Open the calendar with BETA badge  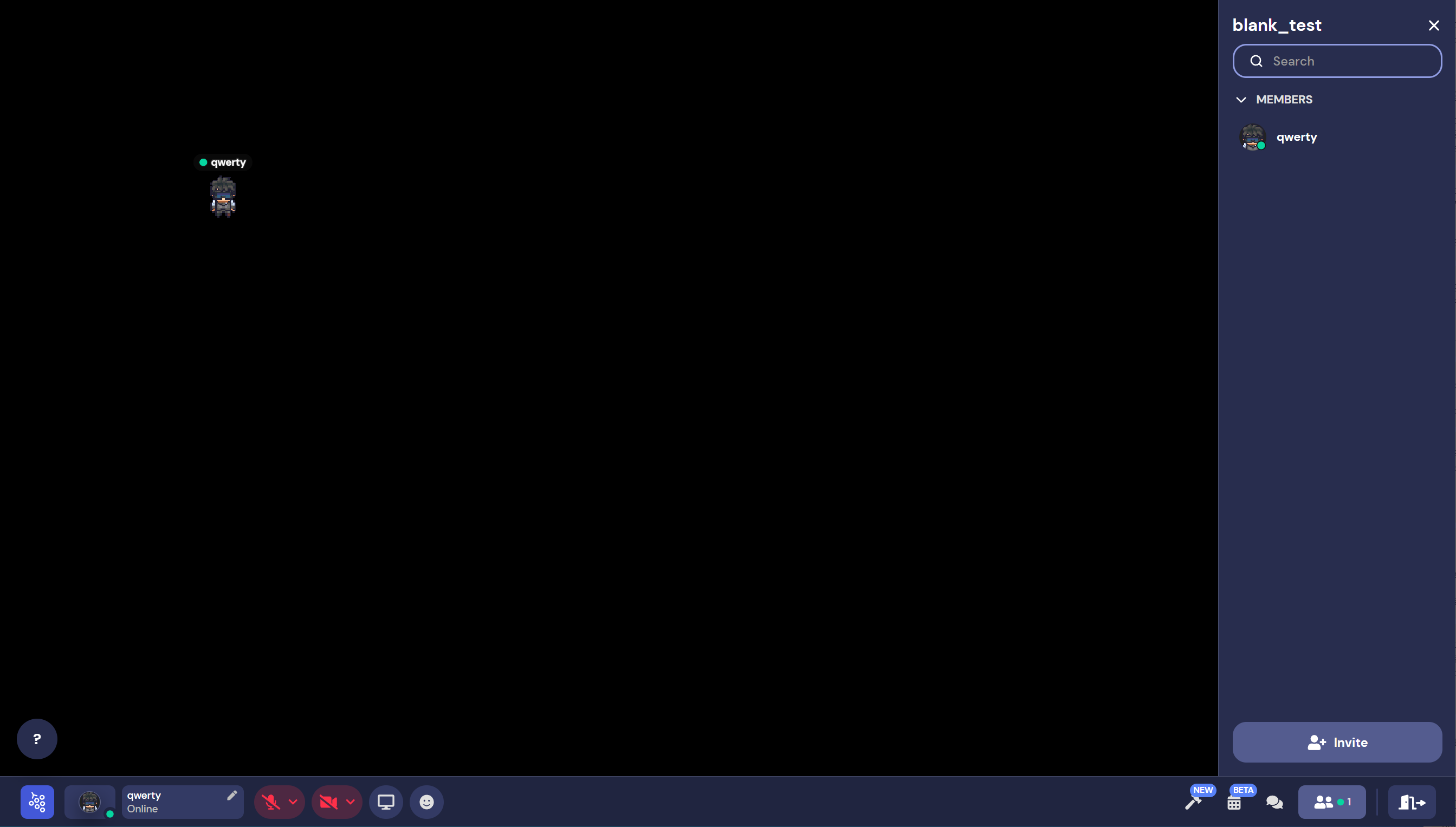coord(1234,803)
